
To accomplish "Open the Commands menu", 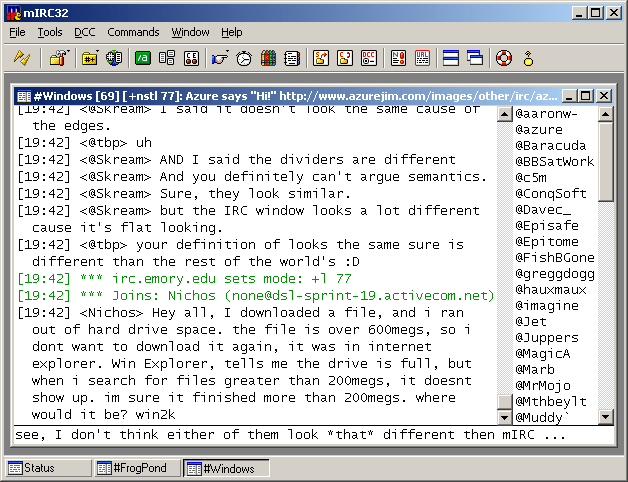I will pyautogui.click(x=133, y=32).
